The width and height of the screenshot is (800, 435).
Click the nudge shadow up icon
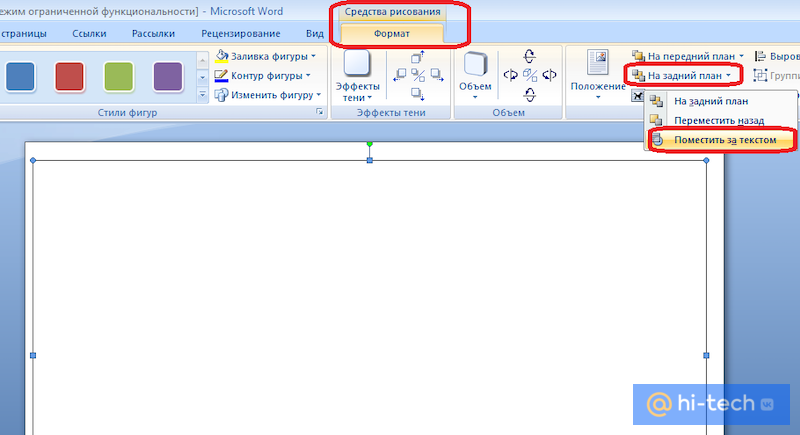click(418, 57)
